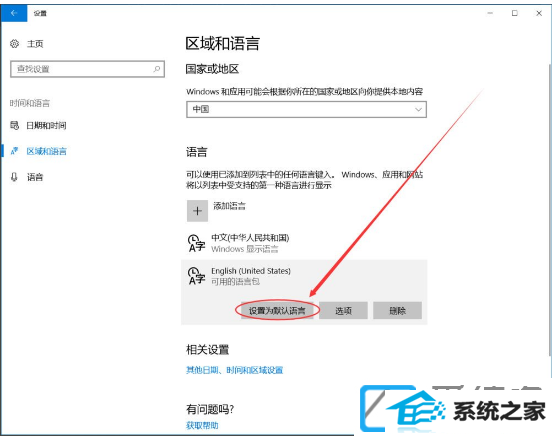Click the back arrow in title bar
The width and height of the screenshot is (554, 438).
tap(14, 13)
